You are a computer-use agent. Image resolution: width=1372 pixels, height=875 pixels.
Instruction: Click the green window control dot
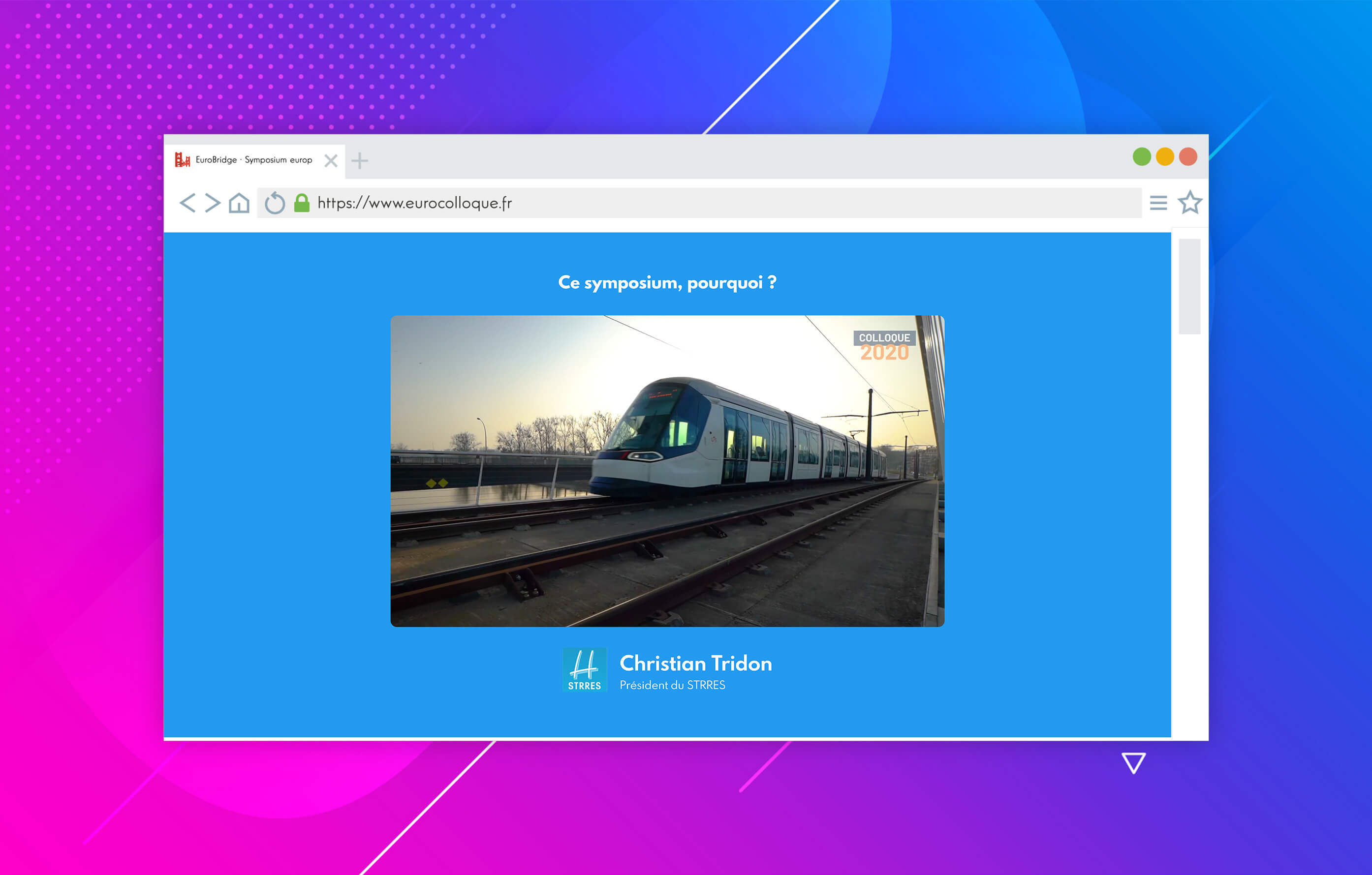point(1142,156)
